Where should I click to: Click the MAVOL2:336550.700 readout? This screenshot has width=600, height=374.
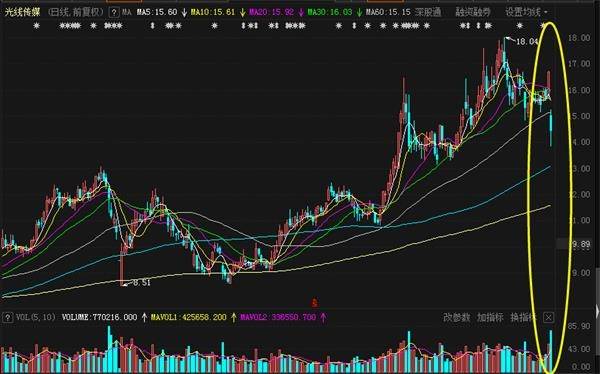(x=278, y=317)
